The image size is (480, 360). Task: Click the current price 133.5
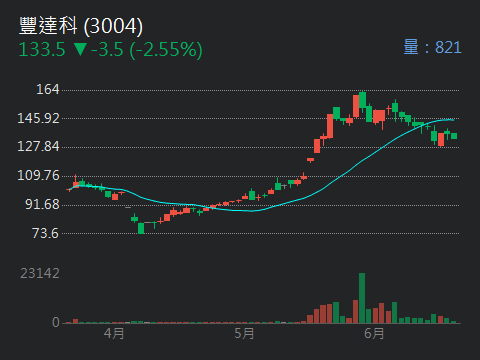coord(42,50)
